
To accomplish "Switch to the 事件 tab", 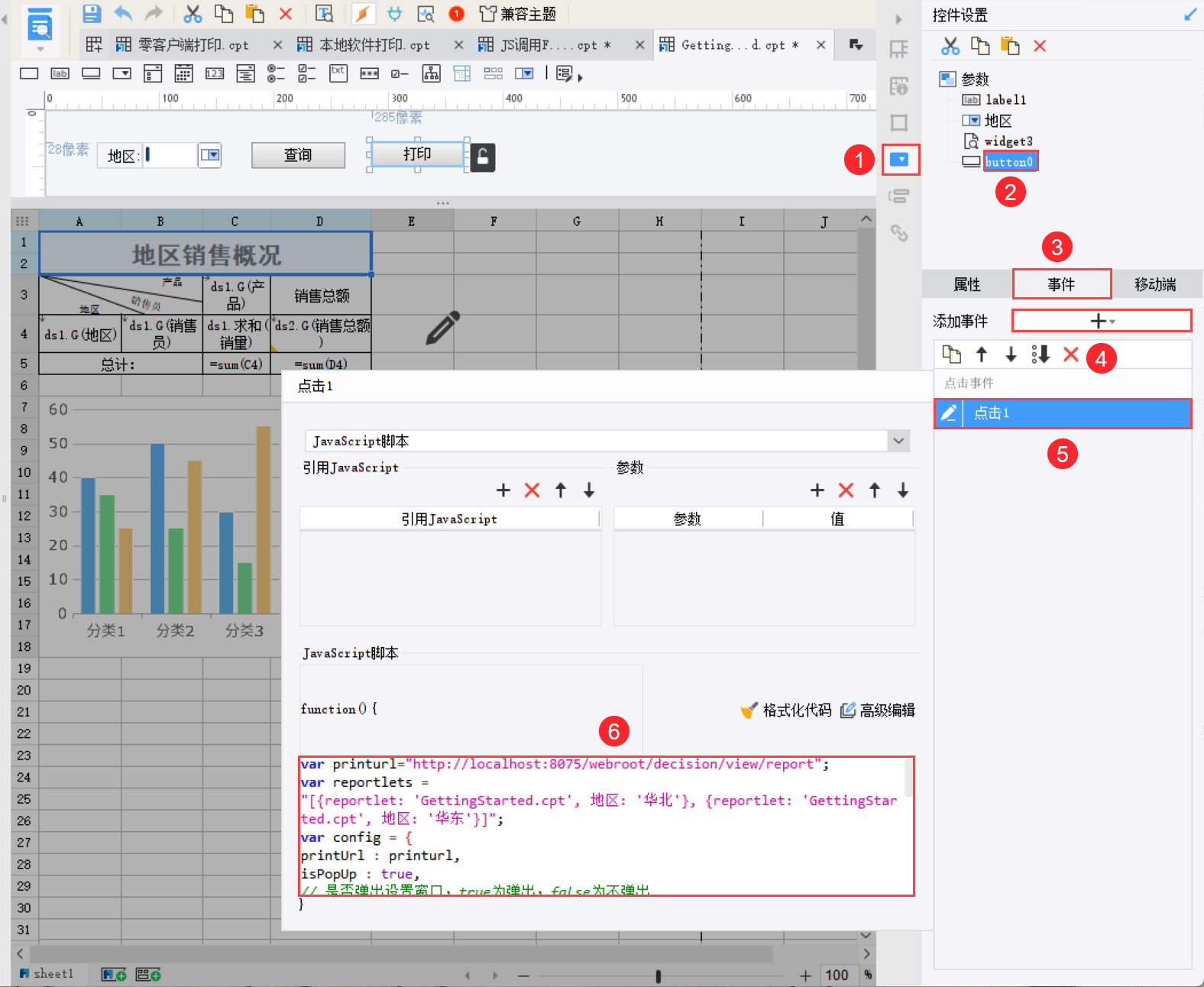I will [1061, 284].
